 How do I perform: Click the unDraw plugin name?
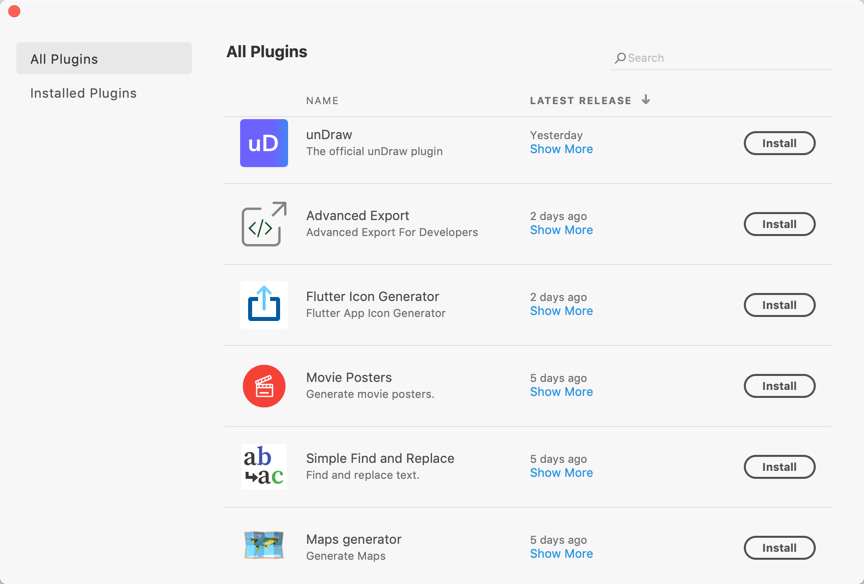point(329,135)
